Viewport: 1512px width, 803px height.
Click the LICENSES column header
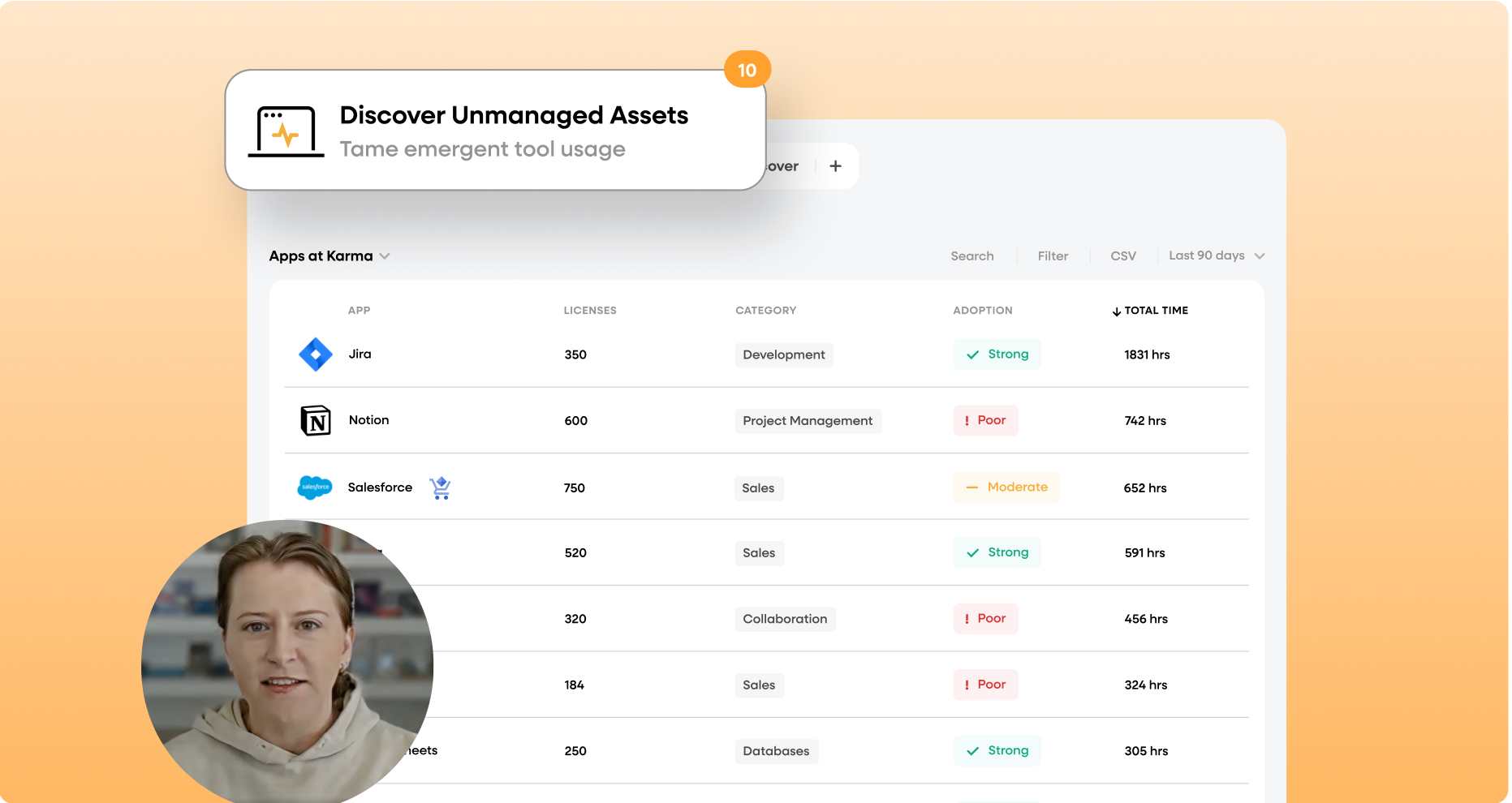590,311
